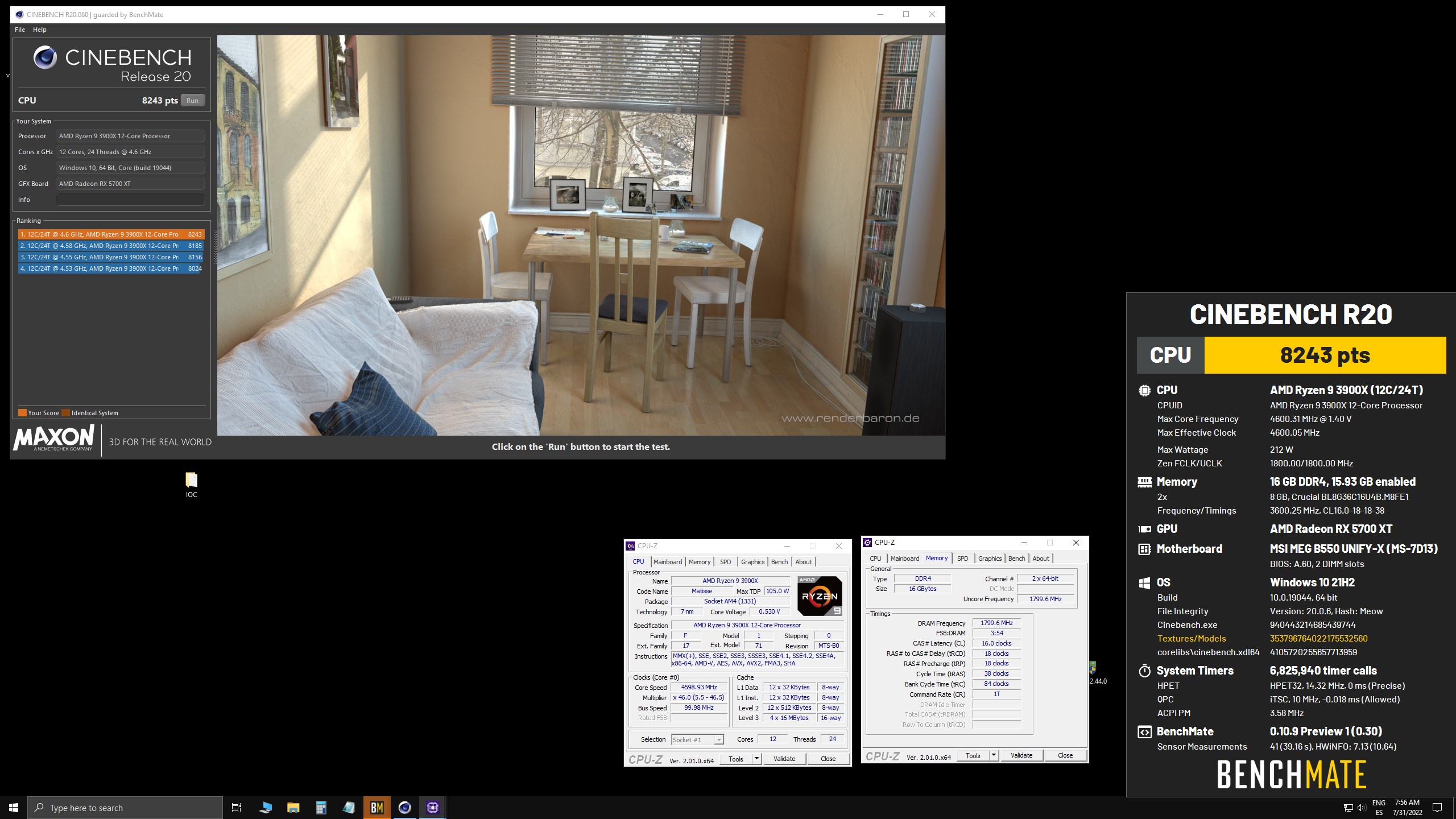Click the orange Your Score legend swatch
Viewport: 1456px width, 819px height.
pyautogui.click(x=22, y=413)
